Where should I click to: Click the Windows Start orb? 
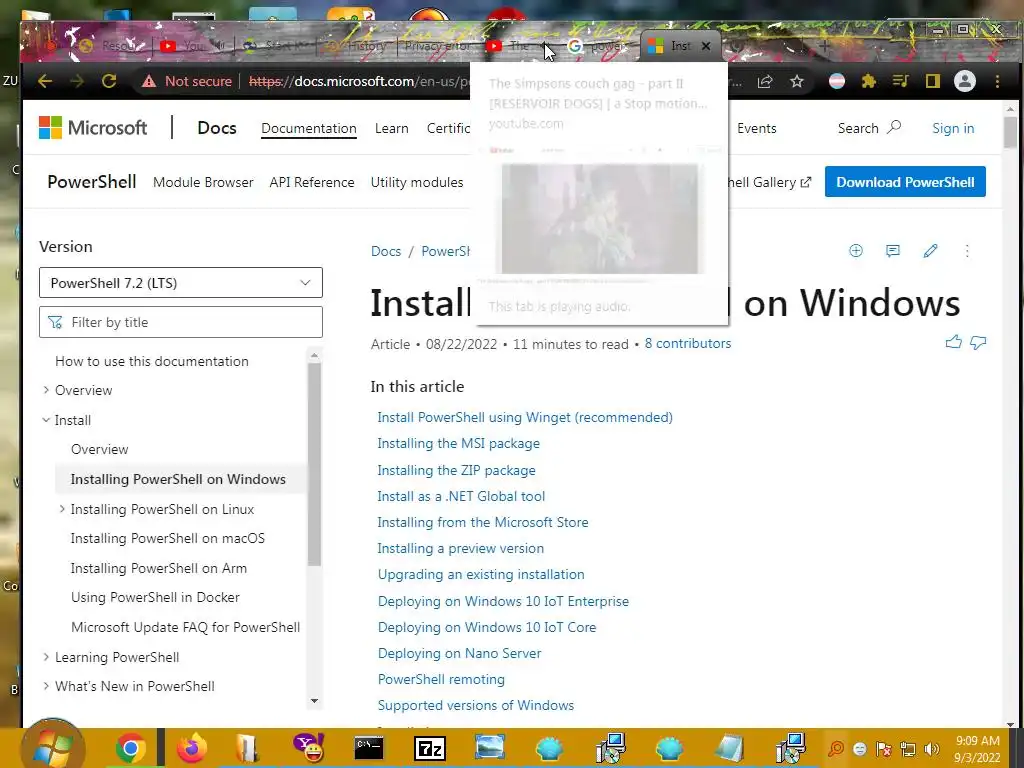(53, 746)
